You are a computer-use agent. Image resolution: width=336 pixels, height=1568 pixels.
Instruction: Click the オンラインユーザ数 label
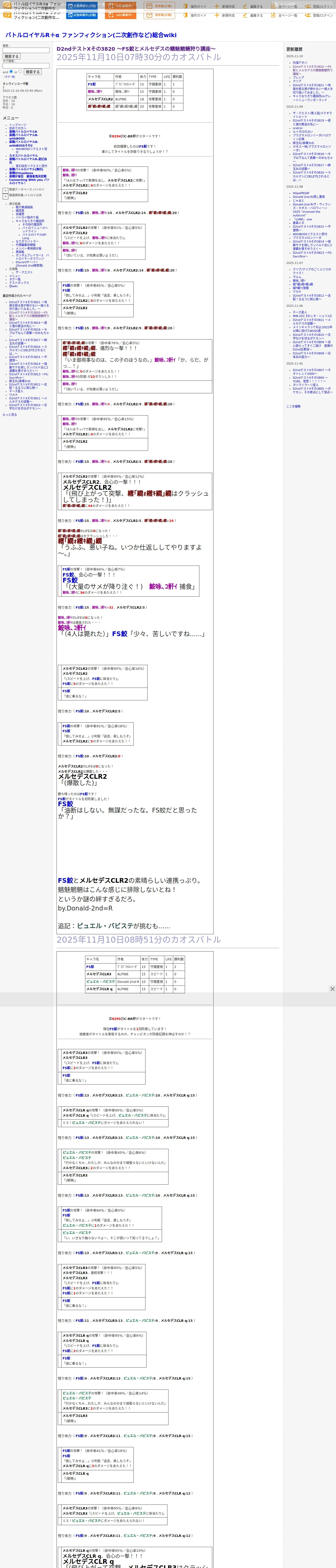click(15, 83)
